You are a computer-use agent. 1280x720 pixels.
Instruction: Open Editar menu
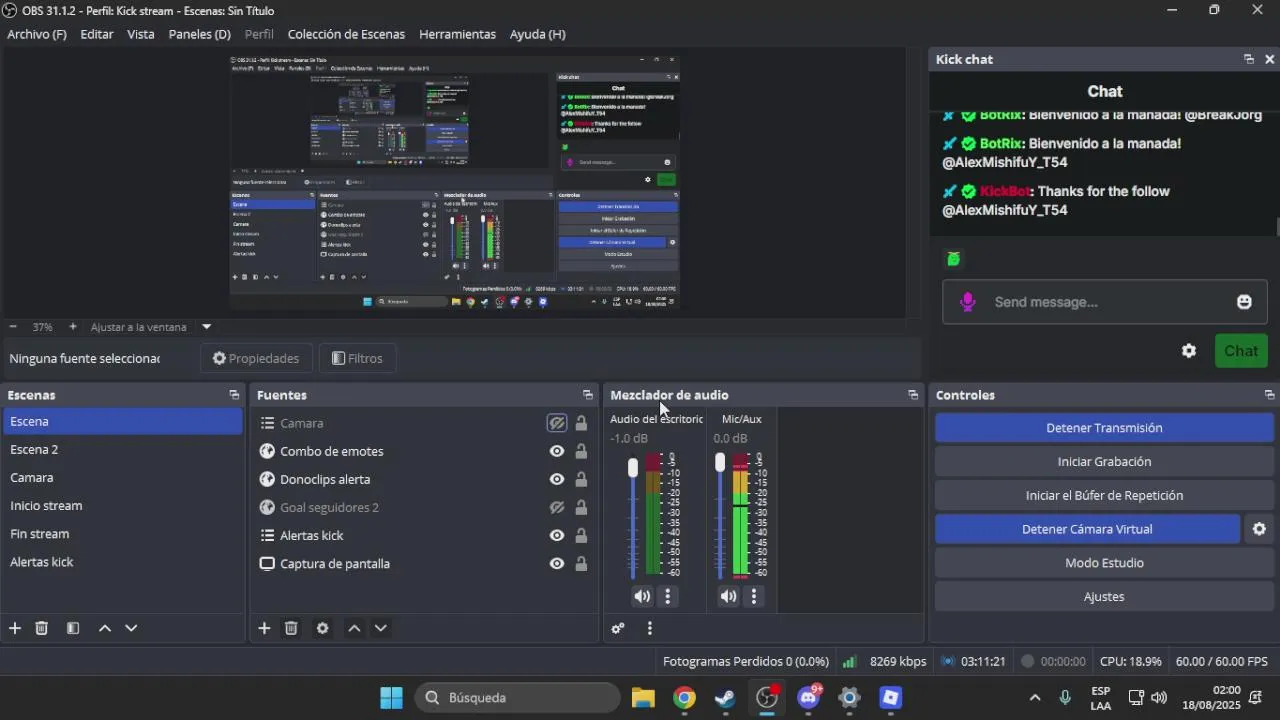[x=97, y=34]
